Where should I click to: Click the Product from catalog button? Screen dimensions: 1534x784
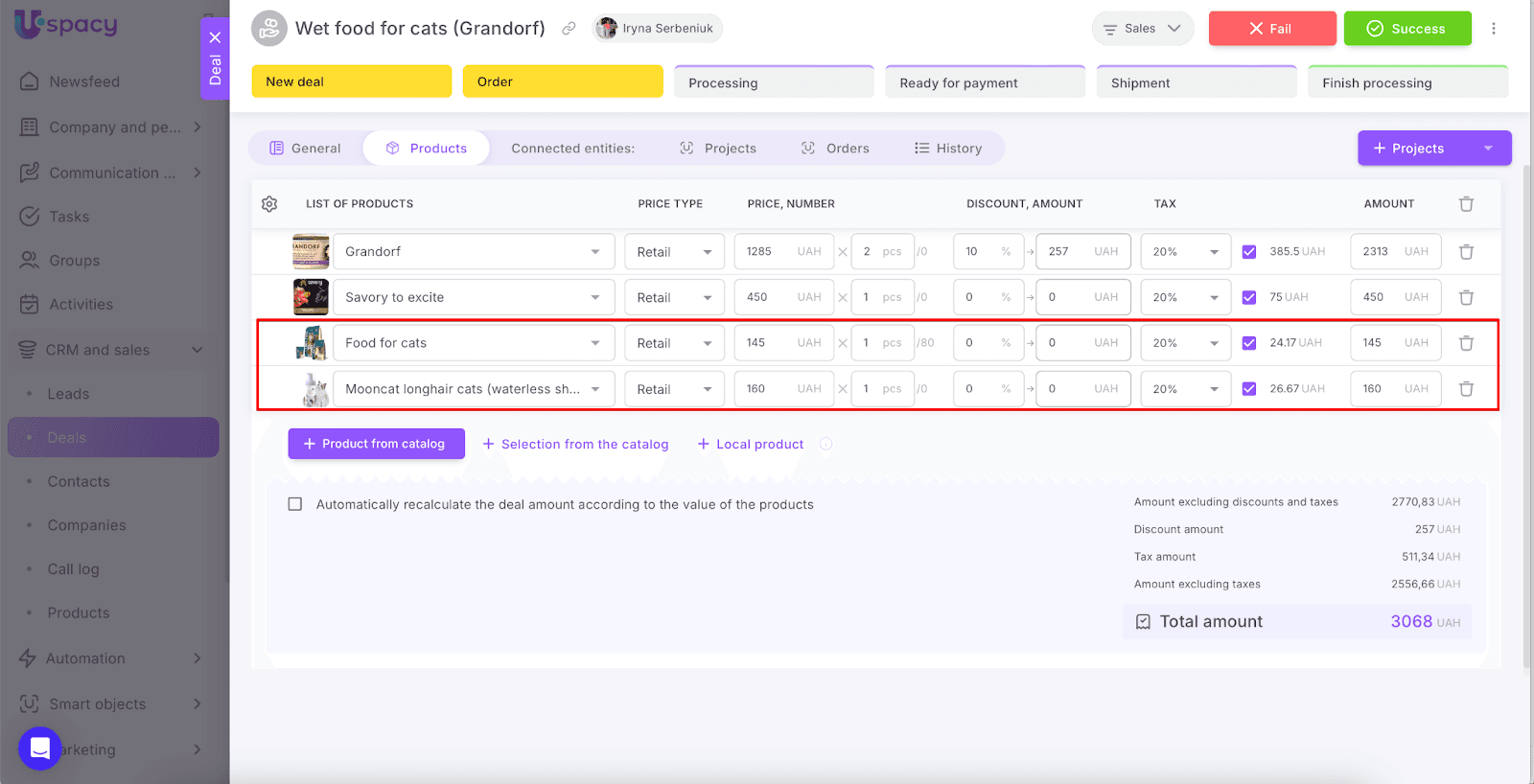pos(376,444)
